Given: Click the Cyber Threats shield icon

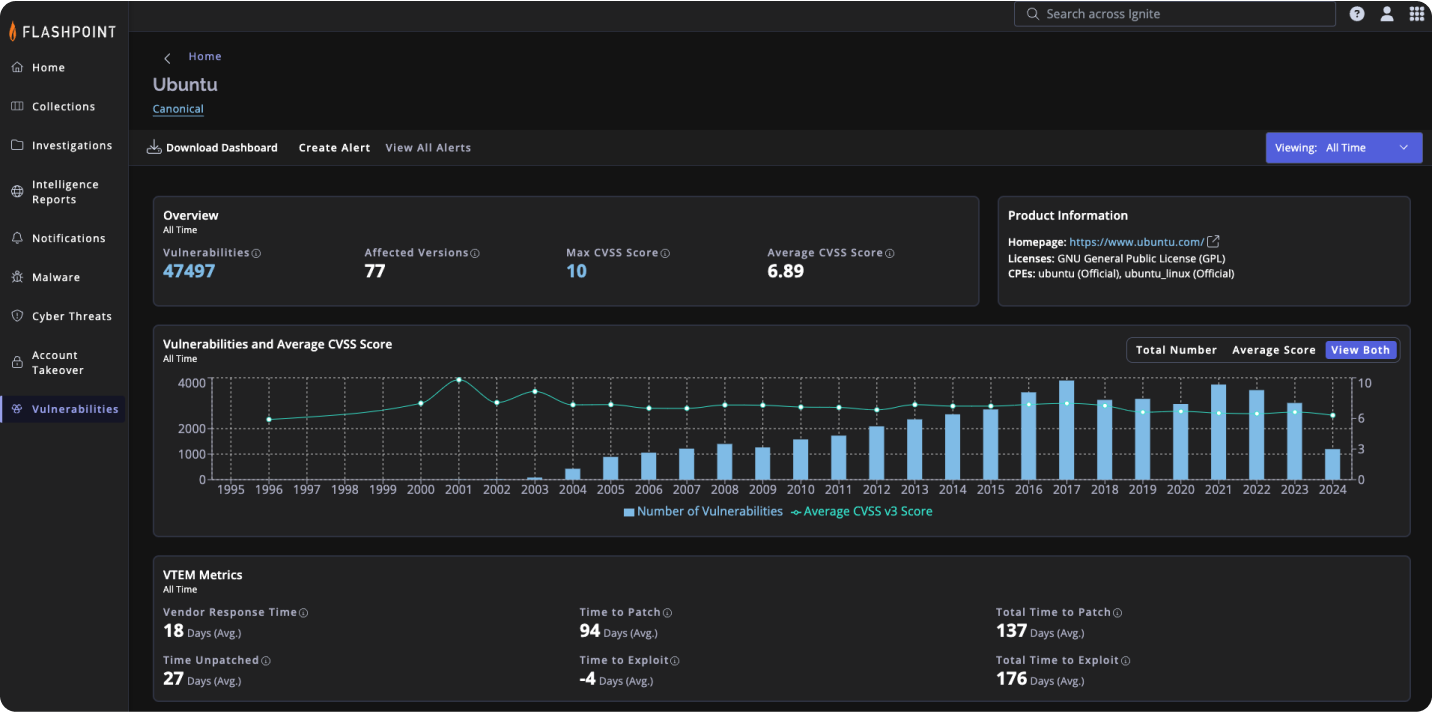Looking at the screenshot, I should pos(17,317).
